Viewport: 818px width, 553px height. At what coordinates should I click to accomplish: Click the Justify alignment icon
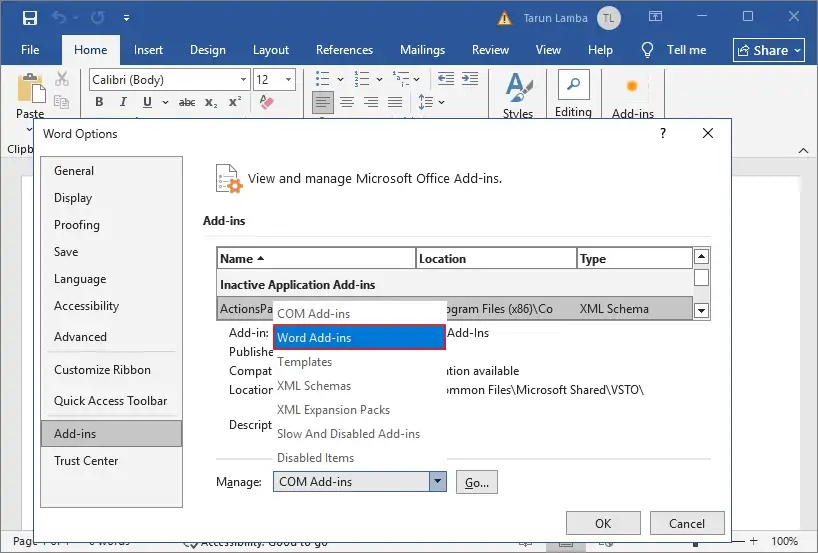(x=395, y=102)
